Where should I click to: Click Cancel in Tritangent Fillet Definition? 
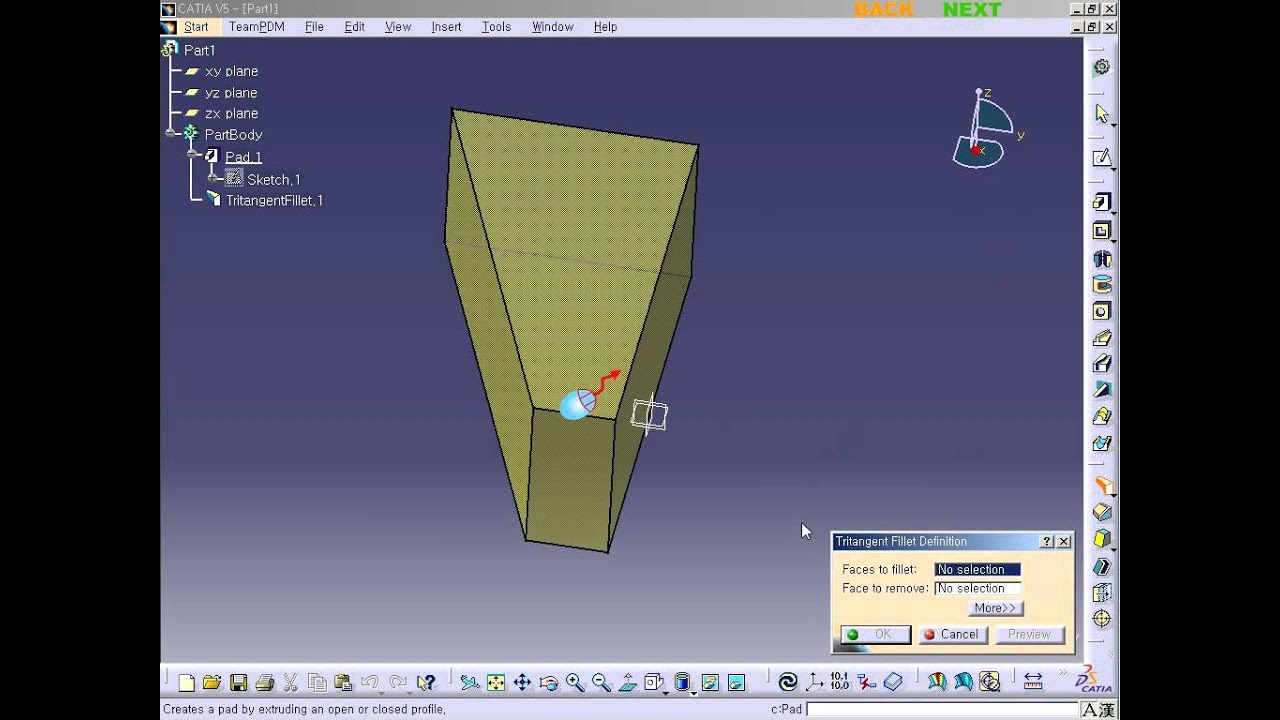[x=953, y=634]
